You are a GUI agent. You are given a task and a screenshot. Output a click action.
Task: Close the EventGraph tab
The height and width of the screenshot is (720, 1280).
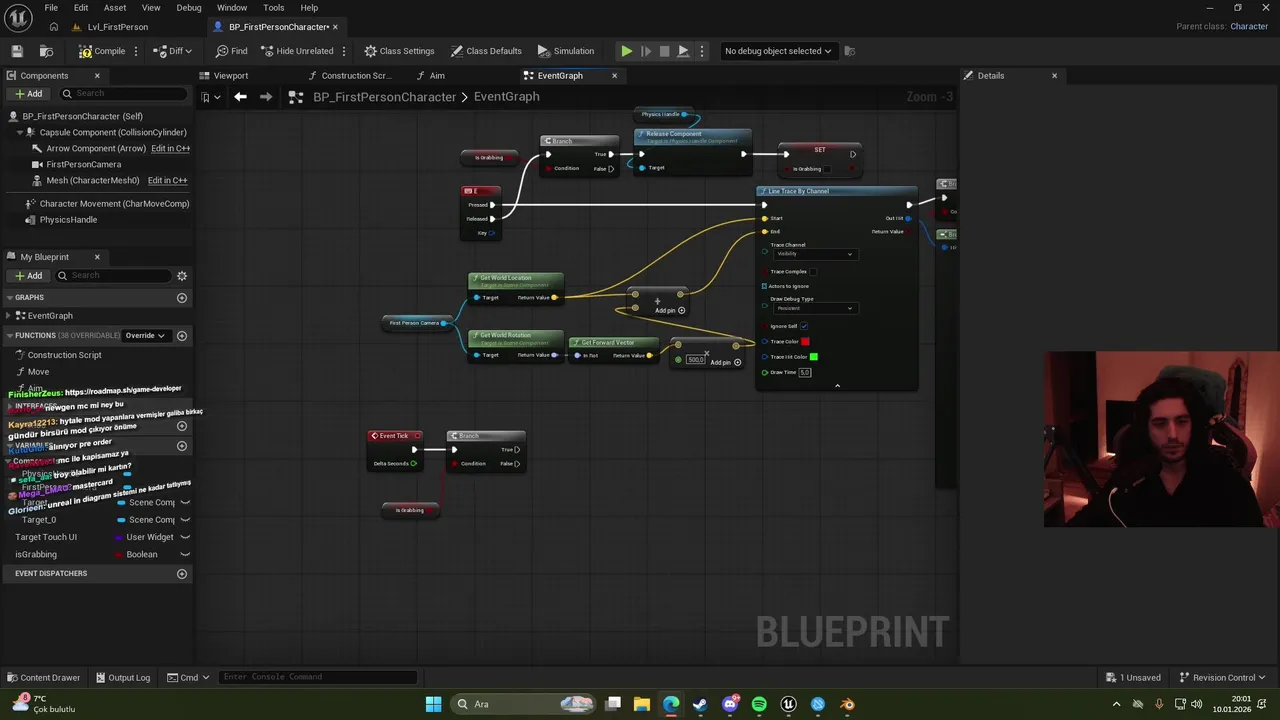point(614,76)
